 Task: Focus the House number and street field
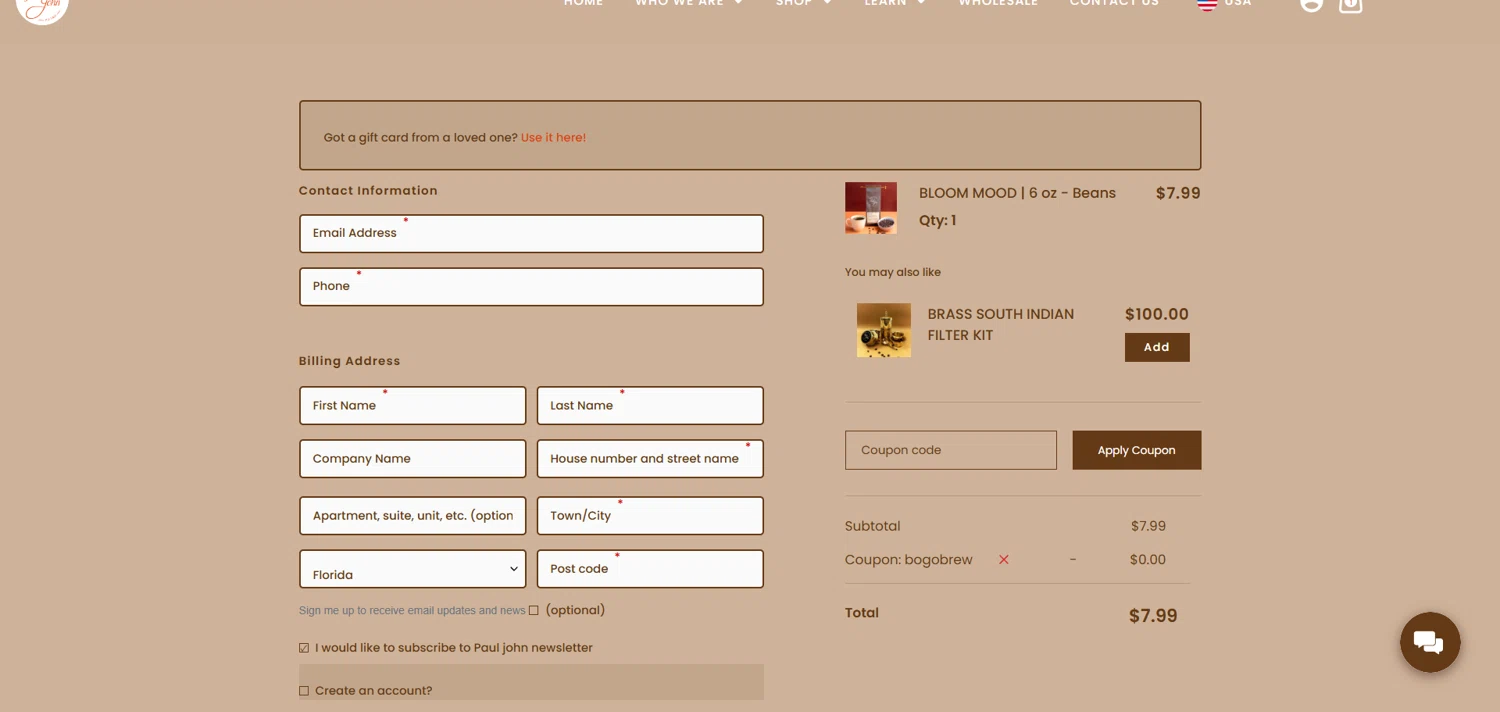650,459
